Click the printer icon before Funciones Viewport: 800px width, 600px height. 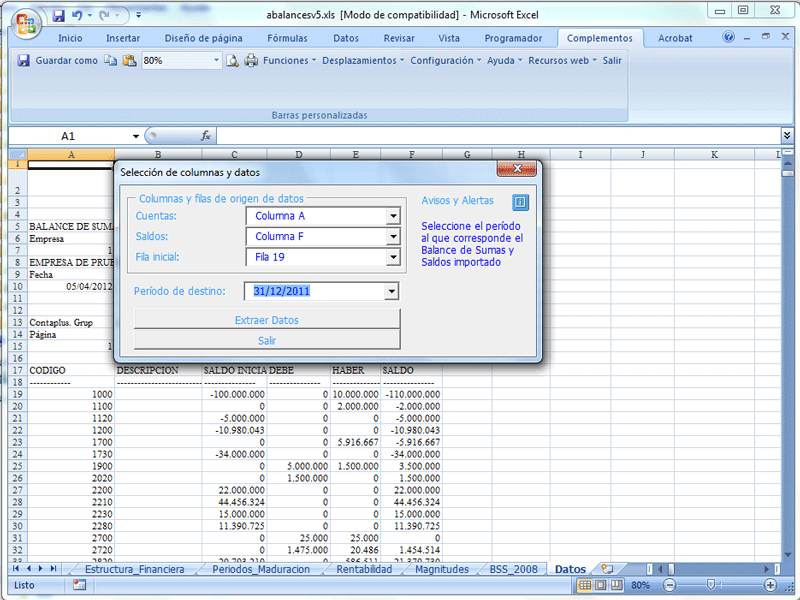(251, 61)
